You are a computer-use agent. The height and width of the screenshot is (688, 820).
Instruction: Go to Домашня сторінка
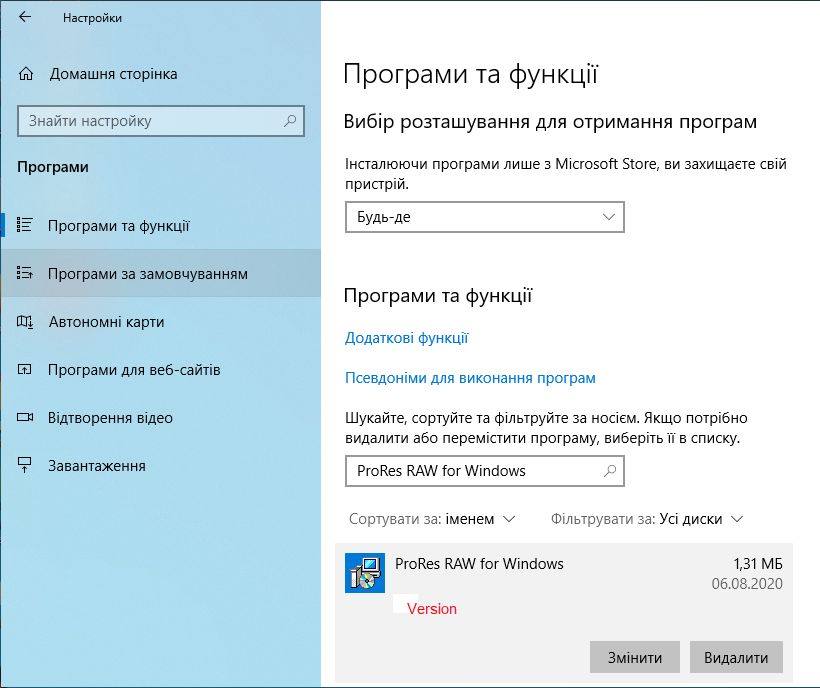point(113,74)
